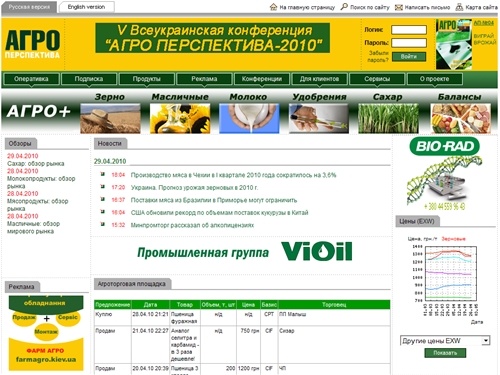Open the conference АГРО ПЕРСПЕКТИВА-2010 banner

[212, 38]
